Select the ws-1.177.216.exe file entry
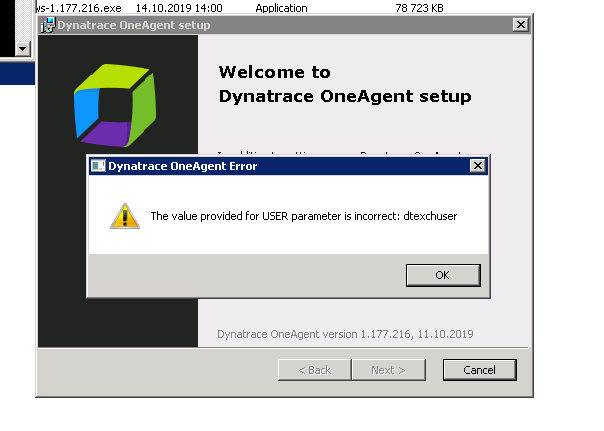 tap(79, 8)
